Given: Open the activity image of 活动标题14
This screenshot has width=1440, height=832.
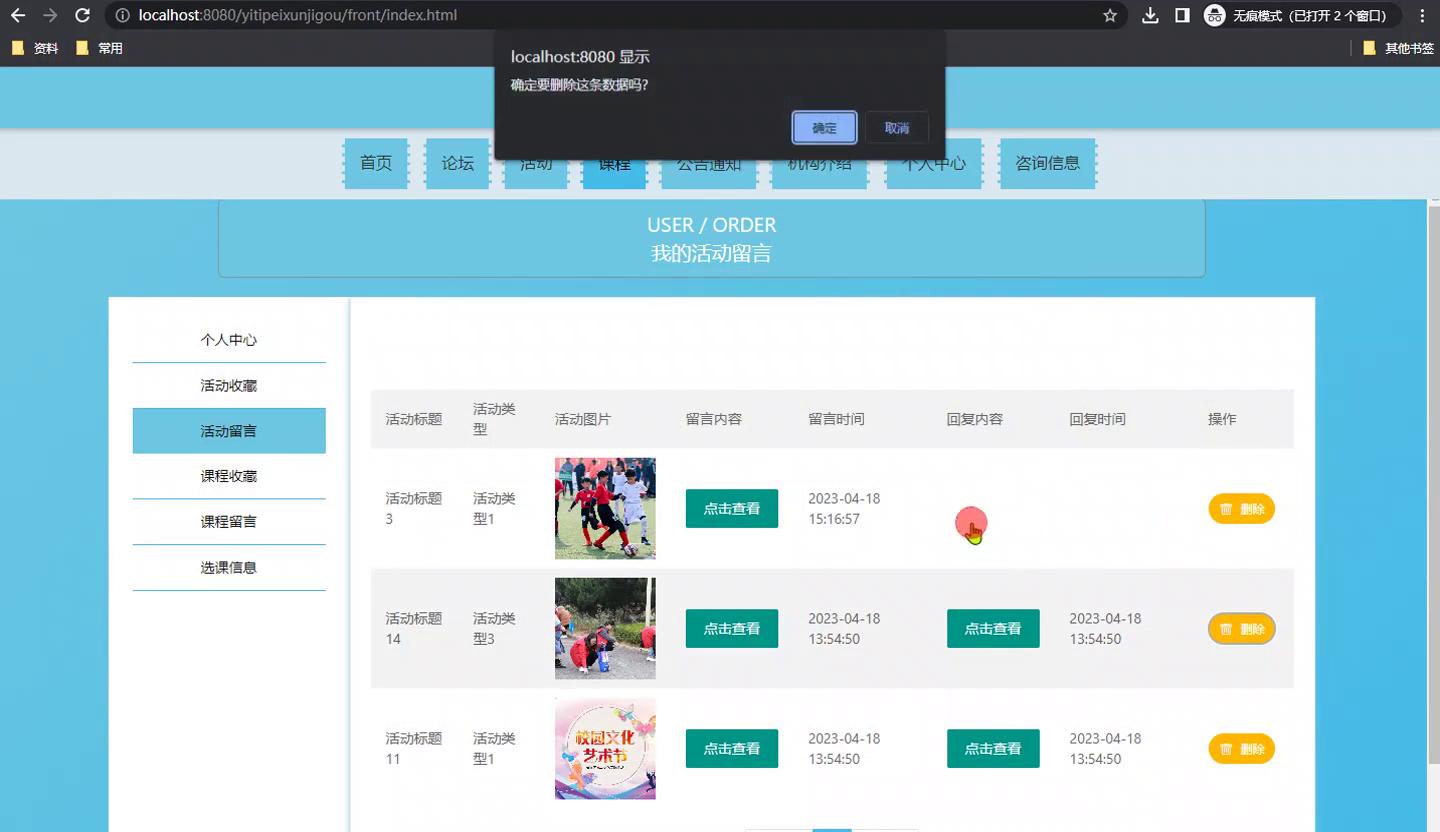Looking at the screenshot, I should pos(605,628).
